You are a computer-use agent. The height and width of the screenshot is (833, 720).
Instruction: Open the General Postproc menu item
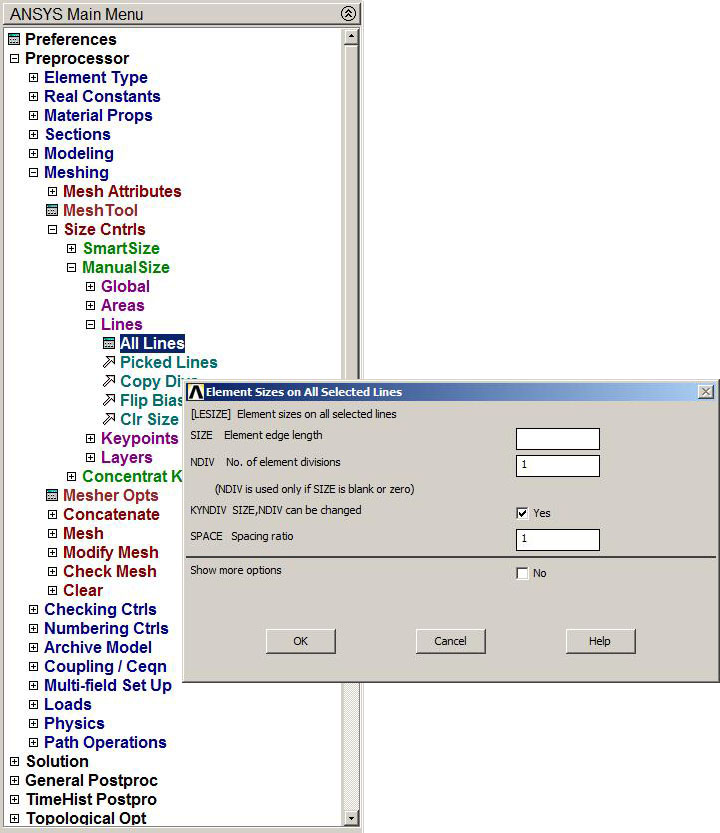91,781
